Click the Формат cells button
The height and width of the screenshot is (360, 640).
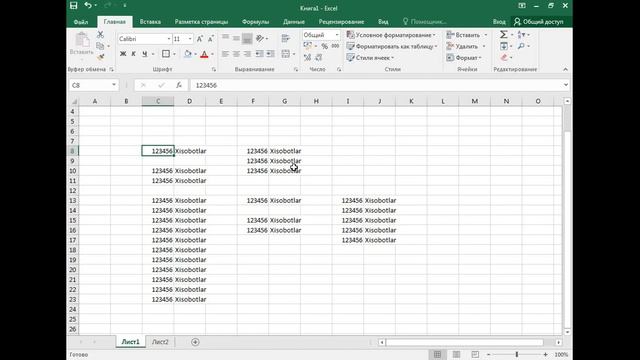coord(464,58)
